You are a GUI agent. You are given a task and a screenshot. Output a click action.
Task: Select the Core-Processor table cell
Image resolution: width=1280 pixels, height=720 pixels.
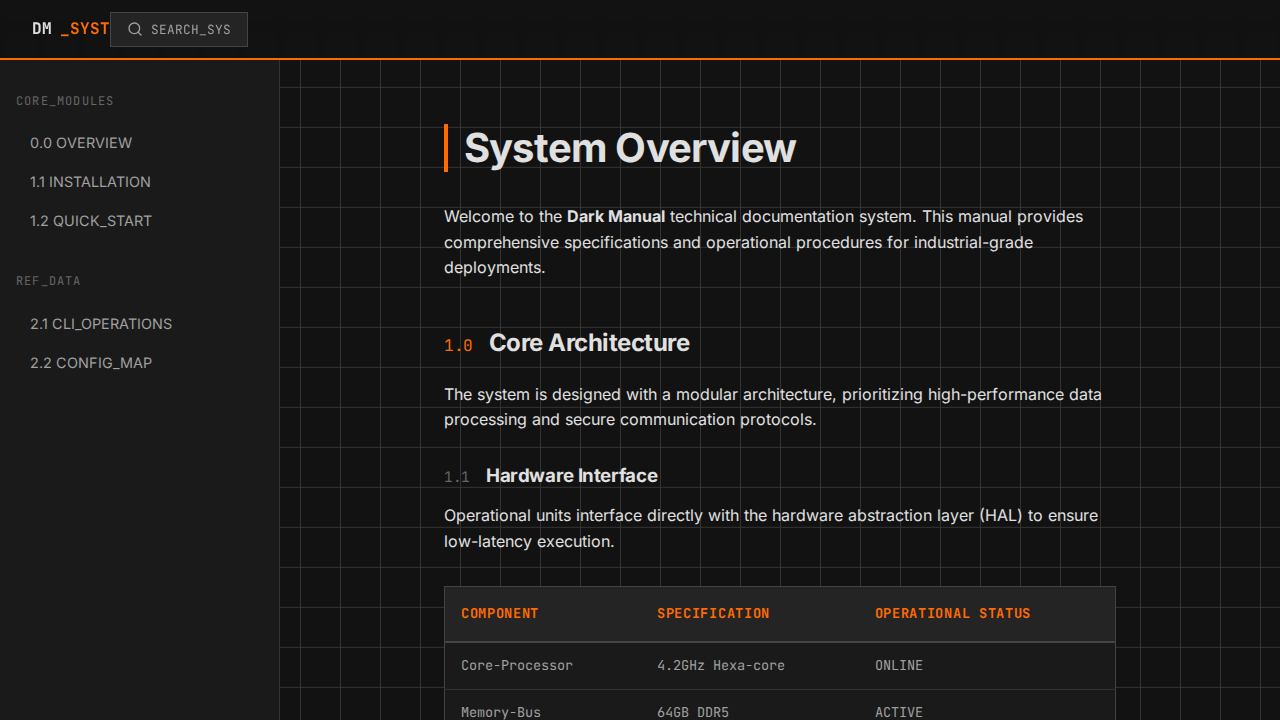pyautogui.click(x=517, y=666)
